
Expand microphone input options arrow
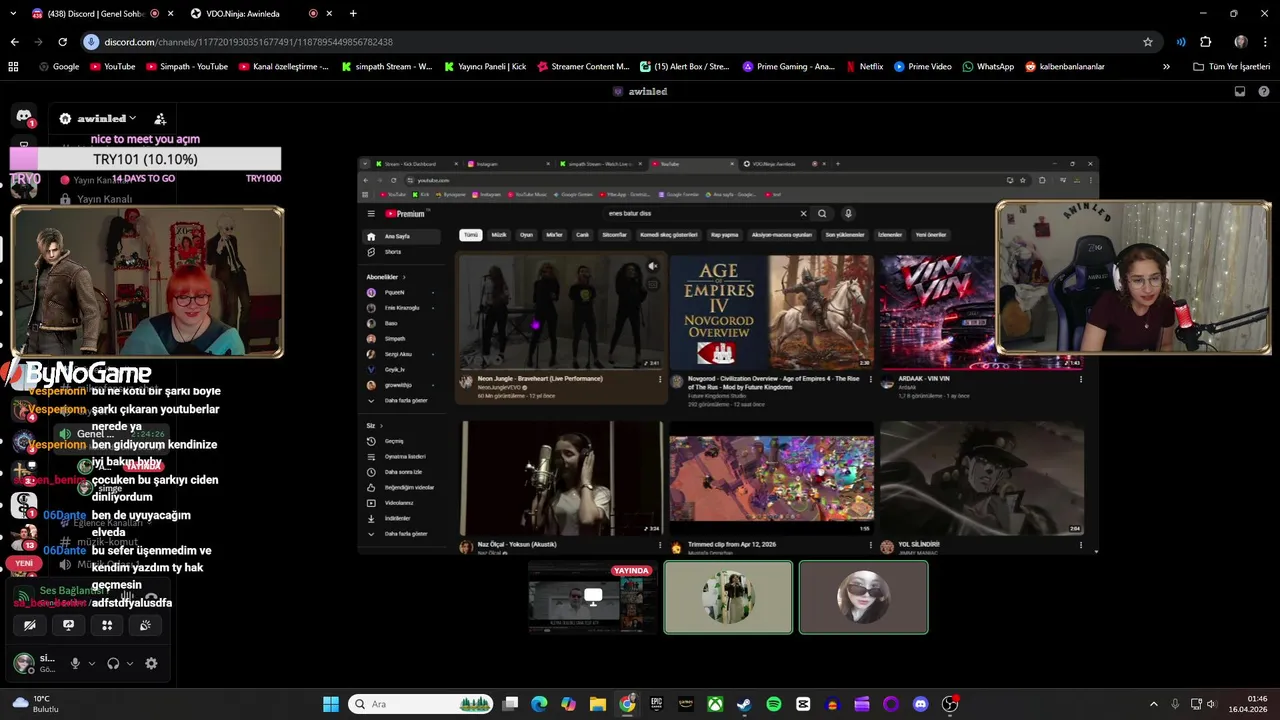coord(92,663)
